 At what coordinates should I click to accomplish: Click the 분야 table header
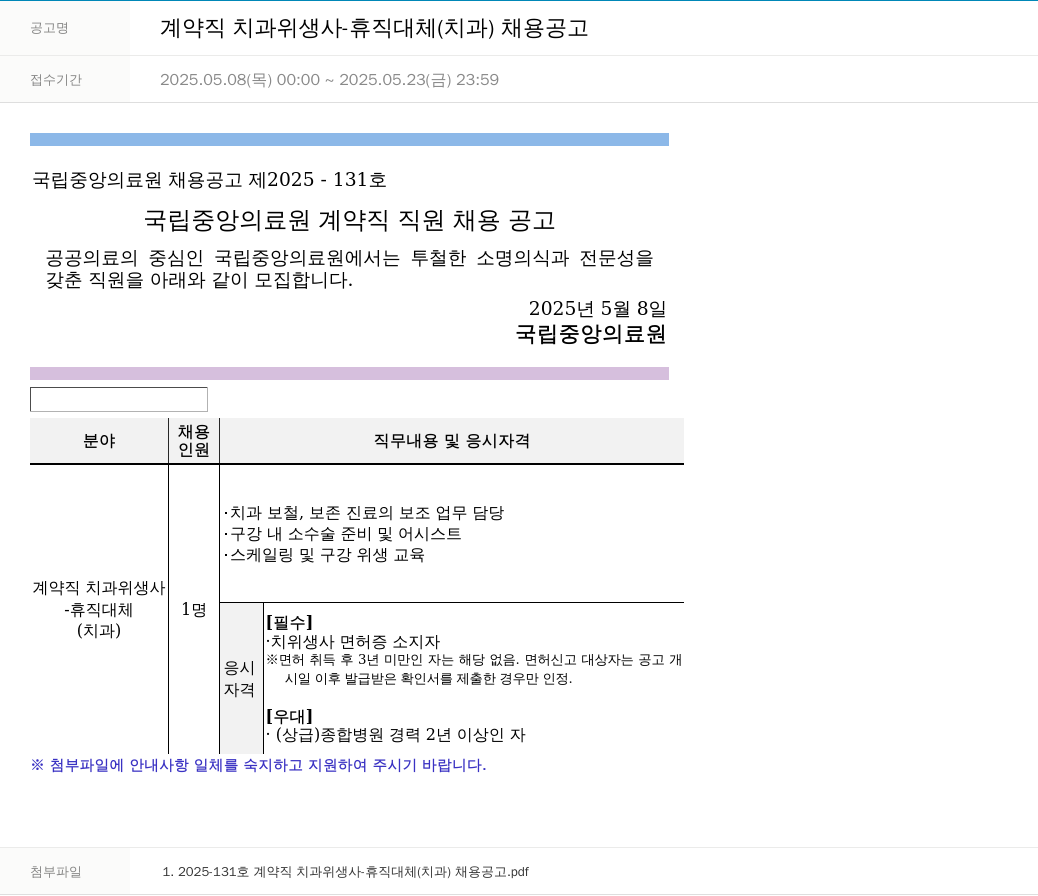(99, 441)
